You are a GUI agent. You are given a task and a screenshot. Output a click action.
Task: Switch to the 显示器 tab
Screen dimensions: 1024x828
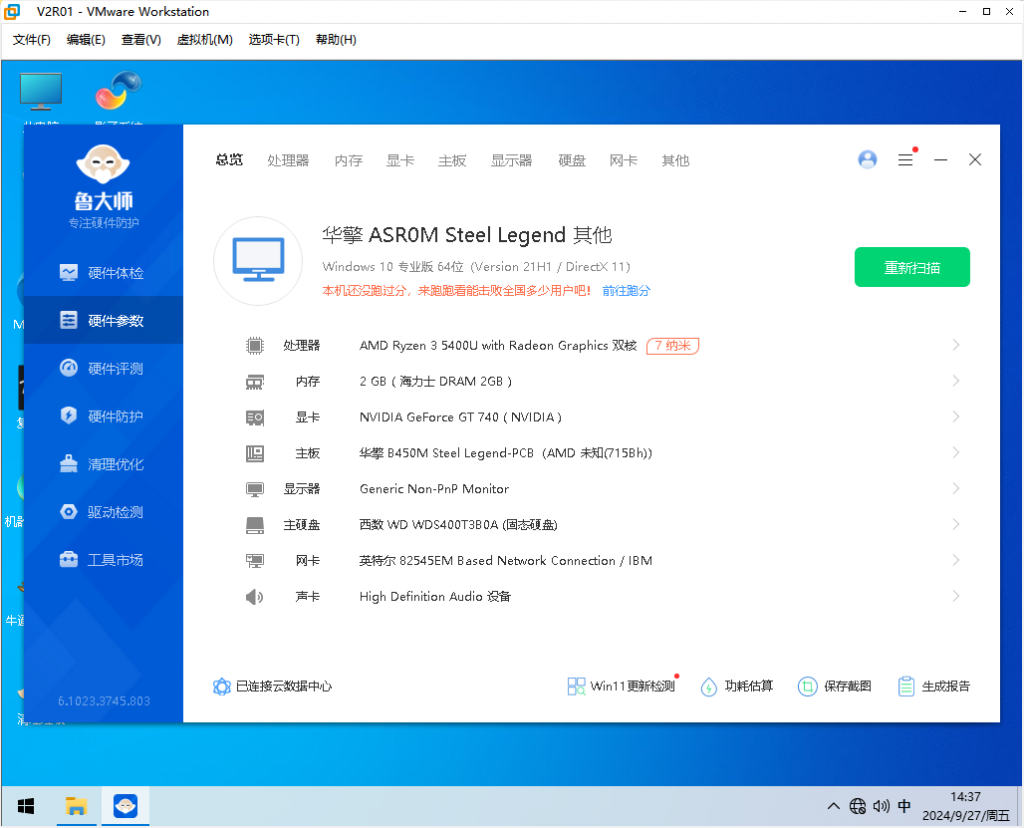(x=511, y=160)
